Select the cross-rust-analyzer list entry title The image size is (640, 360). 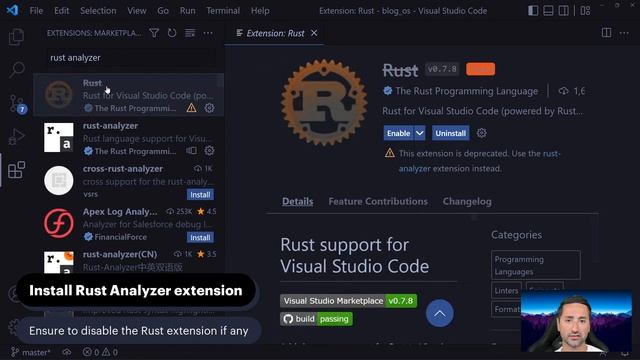pyautogui.click(x=122, y=169)
